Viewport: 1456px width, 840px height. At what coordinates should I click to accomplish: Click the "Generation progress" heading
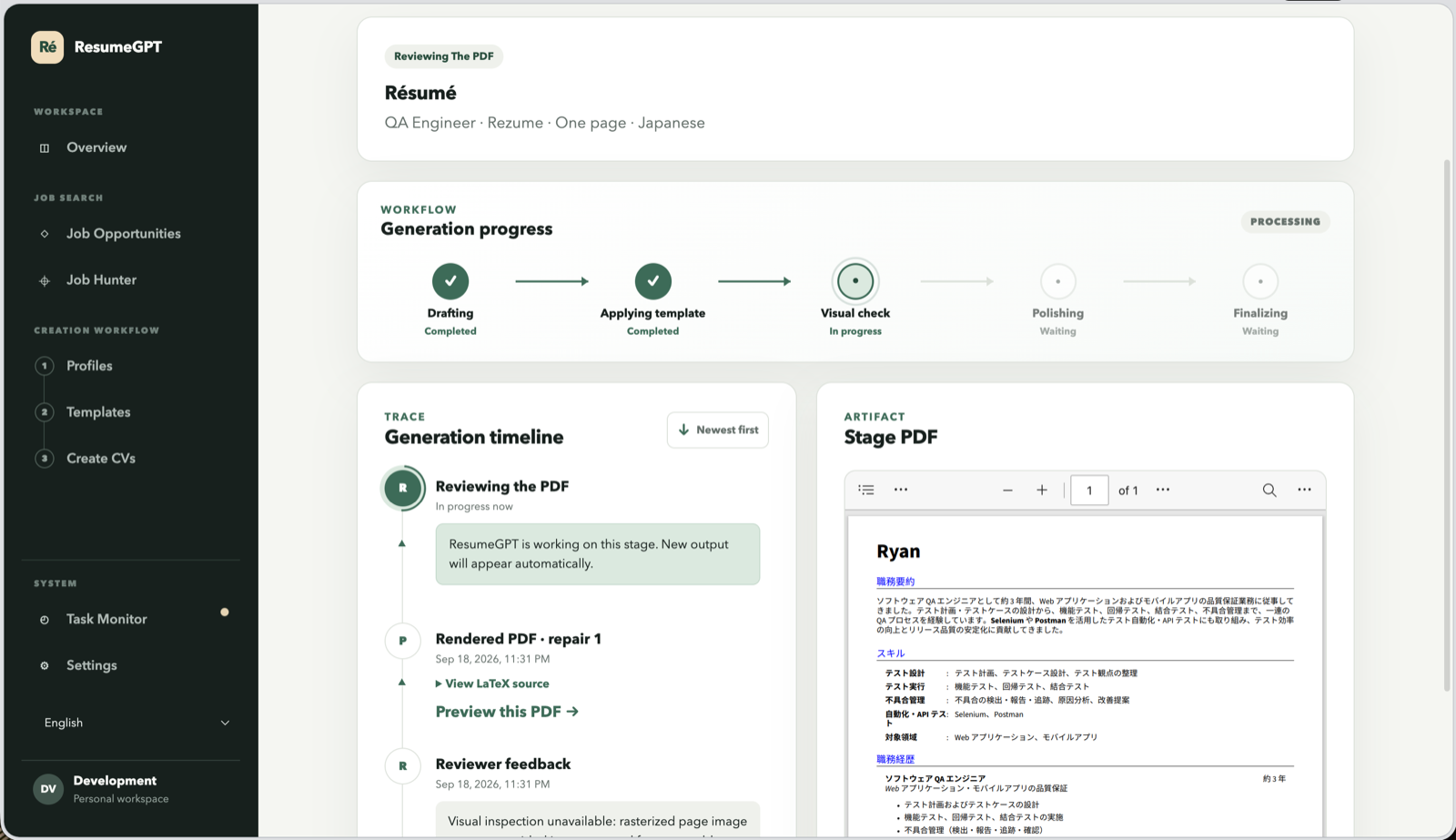pyautogui.click(x=467, y=229)
